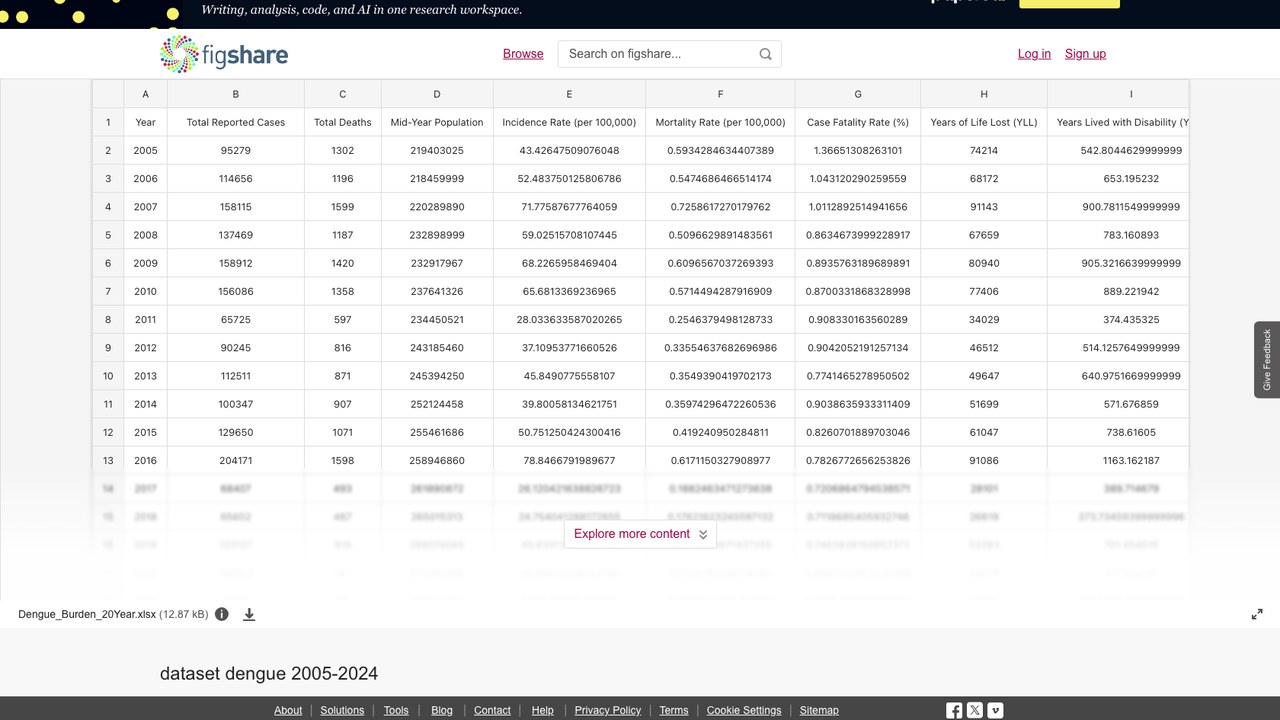This screenshot has width=1280, height=720.
Task: Enter fullscreen preview mode
Action: pos(1257,614)
